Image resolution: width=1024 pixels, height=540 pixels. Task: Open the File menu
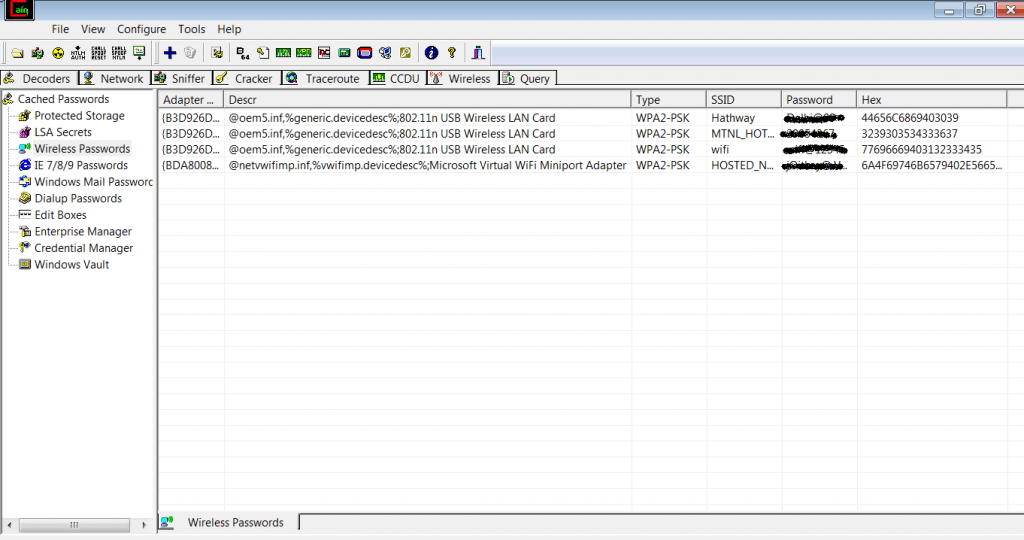point(60,29)
